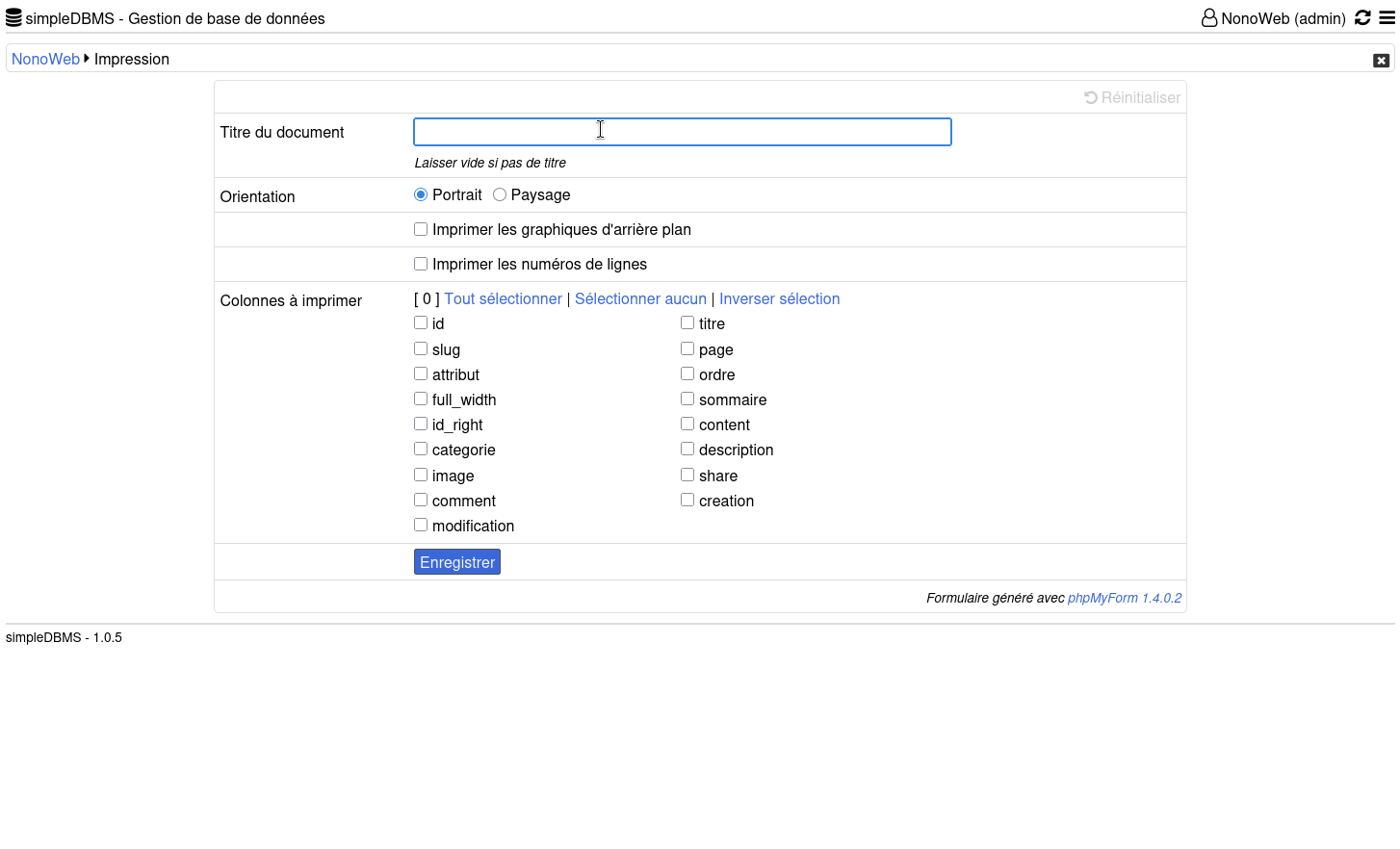This screenshot has width=1400, height=849.
Task: Open the NonoWeb breadcrumb link
Action: (45, 59)
